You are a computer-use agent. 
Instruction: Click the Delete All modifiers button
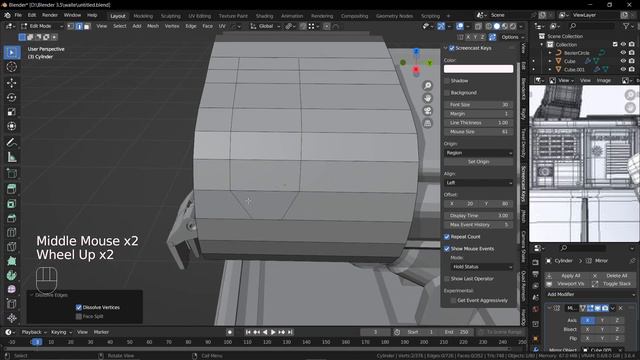pyautogui.click(x=613, y=276)
